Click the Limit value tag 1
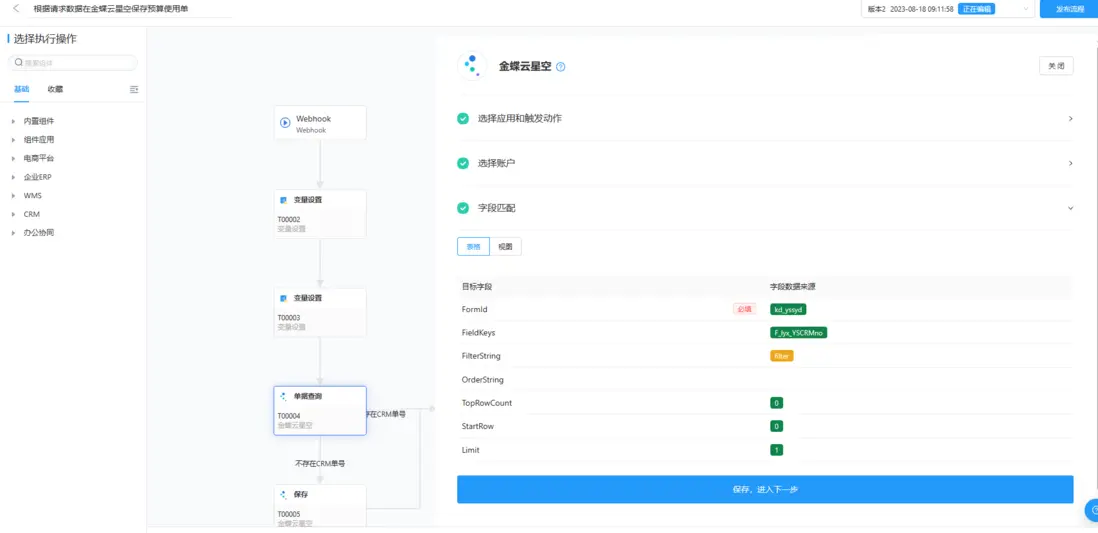Viewport: 1098px width, 533px height. (776, 450)
